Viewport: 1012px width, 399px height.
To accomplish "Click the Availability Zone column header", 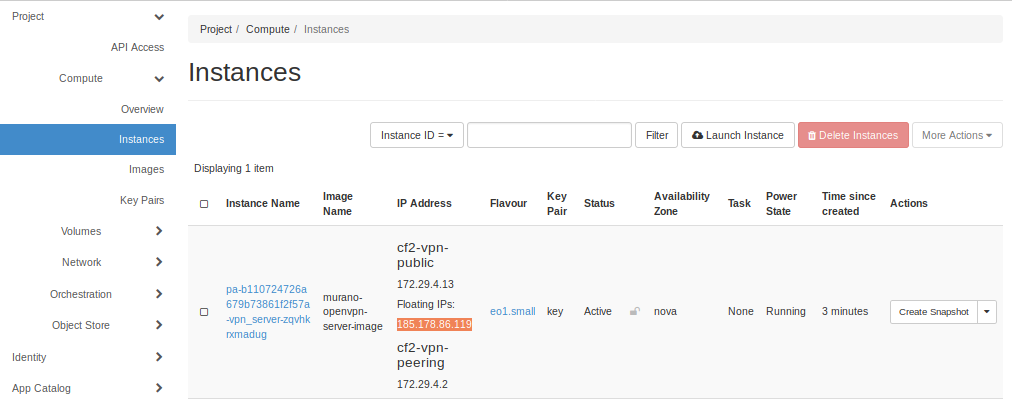I will click(682, 203).
